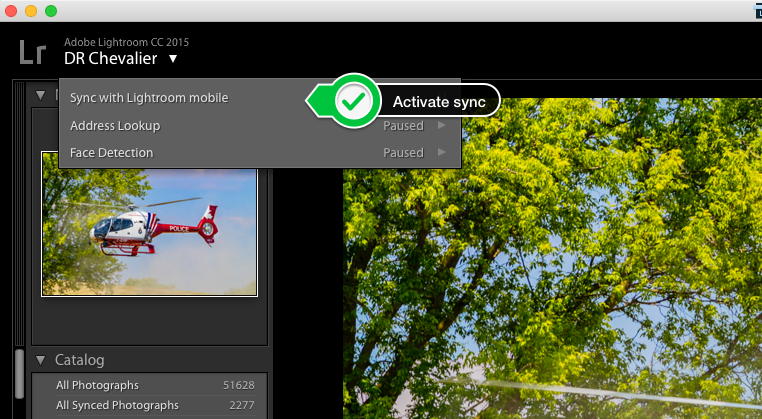
Task: Toggle the Paused status for Face Detection
Action: point(403,153)
